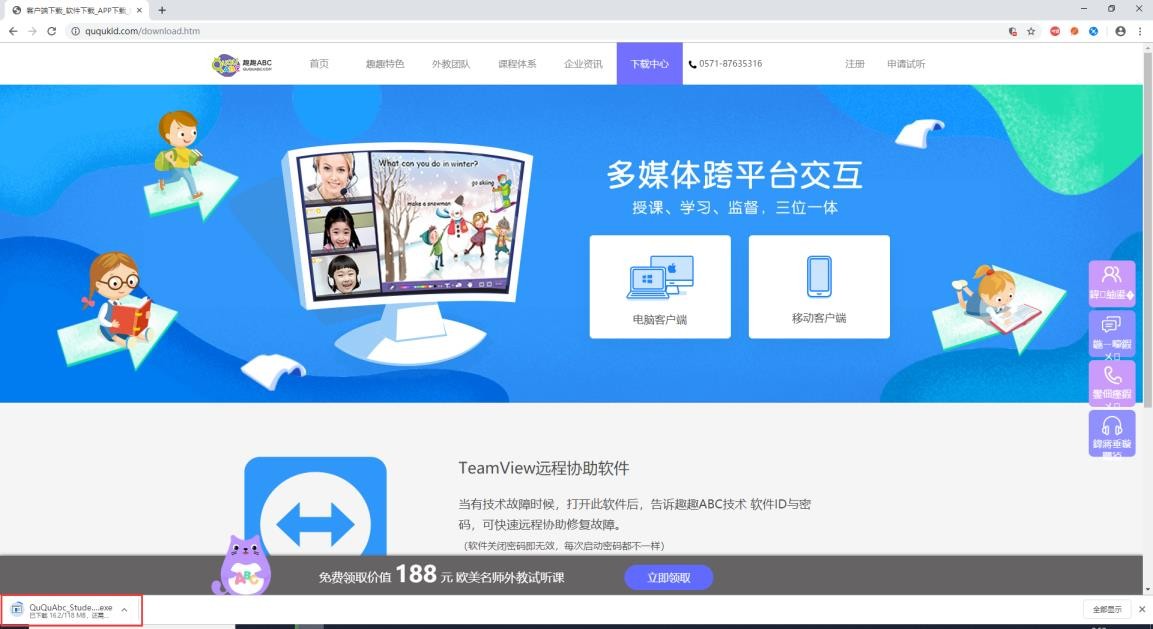Go to 课程体系 in the navigation bar

517,64
